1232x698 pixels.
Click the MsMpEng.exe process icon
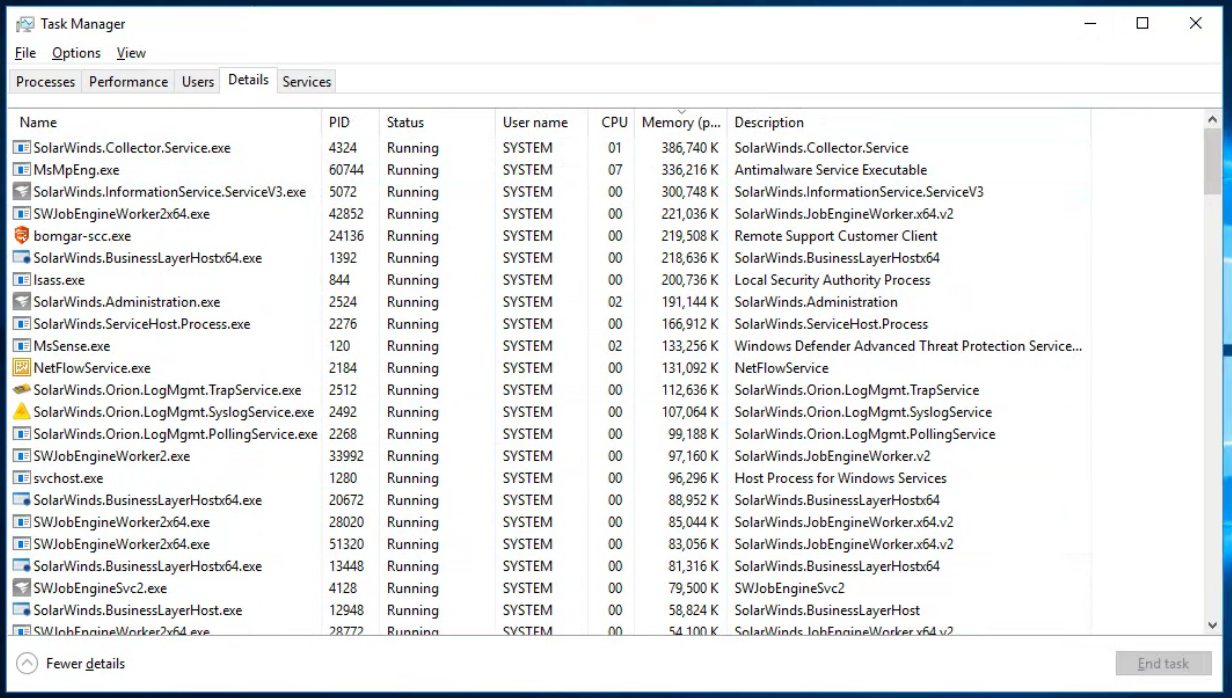(x=22, y=170)
